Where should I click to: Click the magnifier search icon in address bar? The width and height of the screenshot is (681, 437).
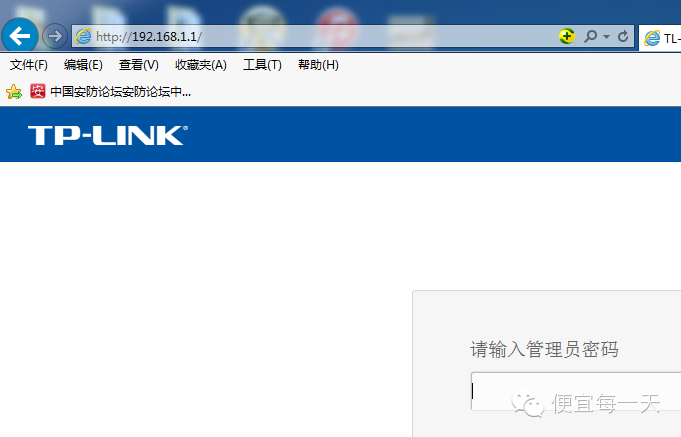pos(590,36)
